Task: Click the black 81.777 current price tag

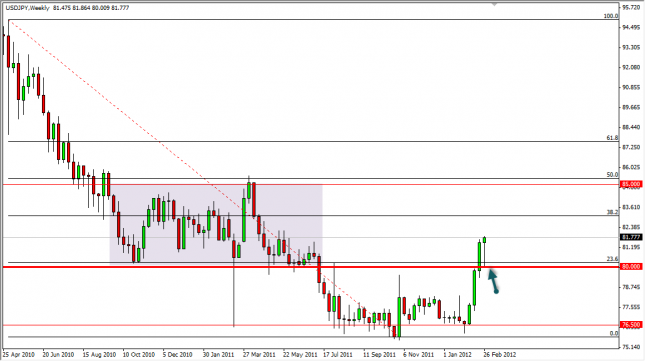Action: pyautogui.click(x=631, y=237)
